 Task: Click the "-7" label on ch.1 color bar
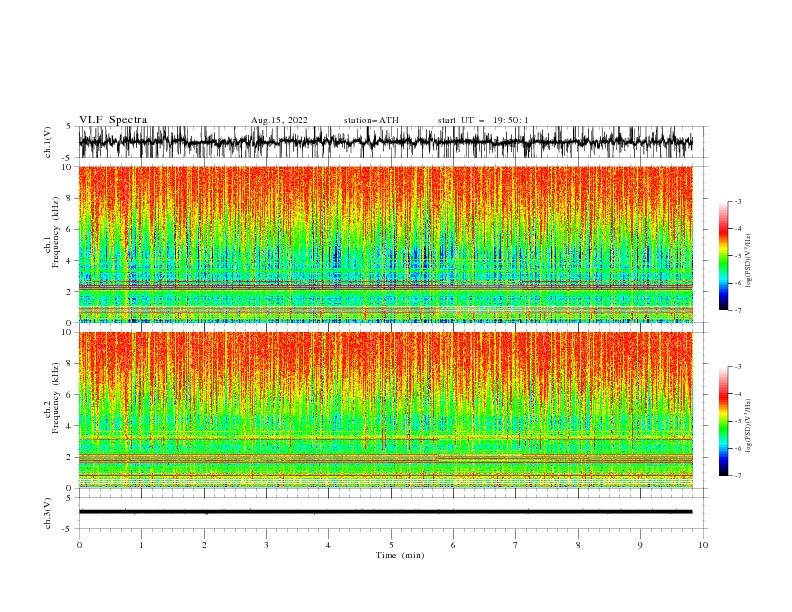[x=738, y=310]
